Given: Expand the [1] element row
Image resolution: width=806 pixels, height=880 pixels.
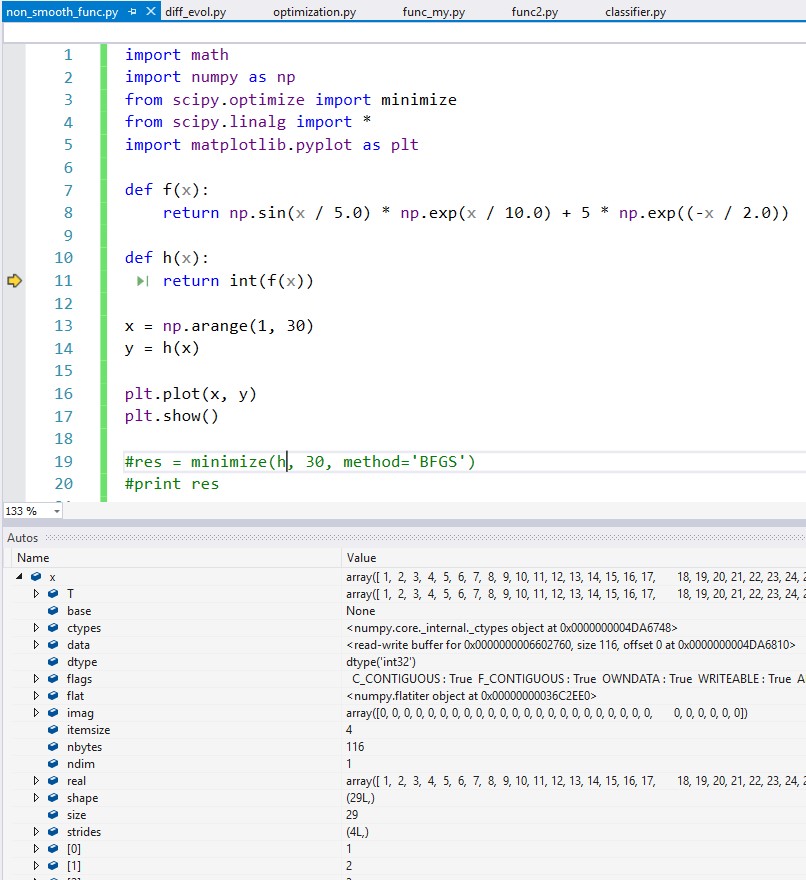Looking at the screenshot, I should [x=36, y=865].
